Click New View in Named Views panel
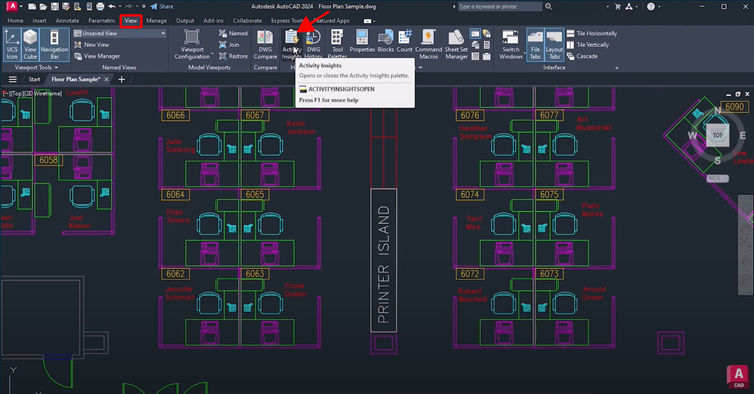Image resolution: width=754 pixels, height=394 pixels. click(92, 45)
